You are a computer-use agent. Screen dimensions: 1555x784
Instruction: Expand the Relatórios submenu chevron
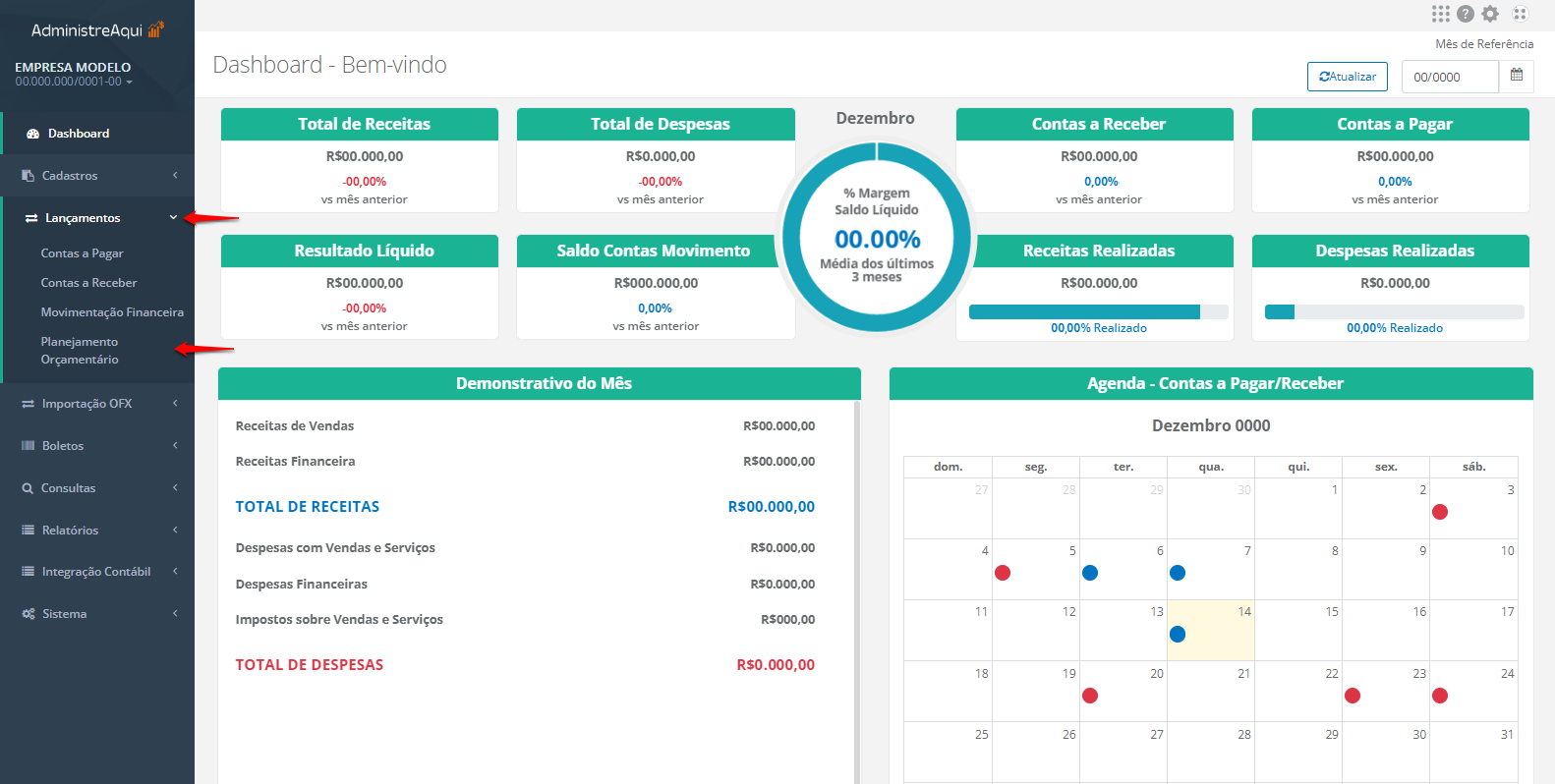175,531
